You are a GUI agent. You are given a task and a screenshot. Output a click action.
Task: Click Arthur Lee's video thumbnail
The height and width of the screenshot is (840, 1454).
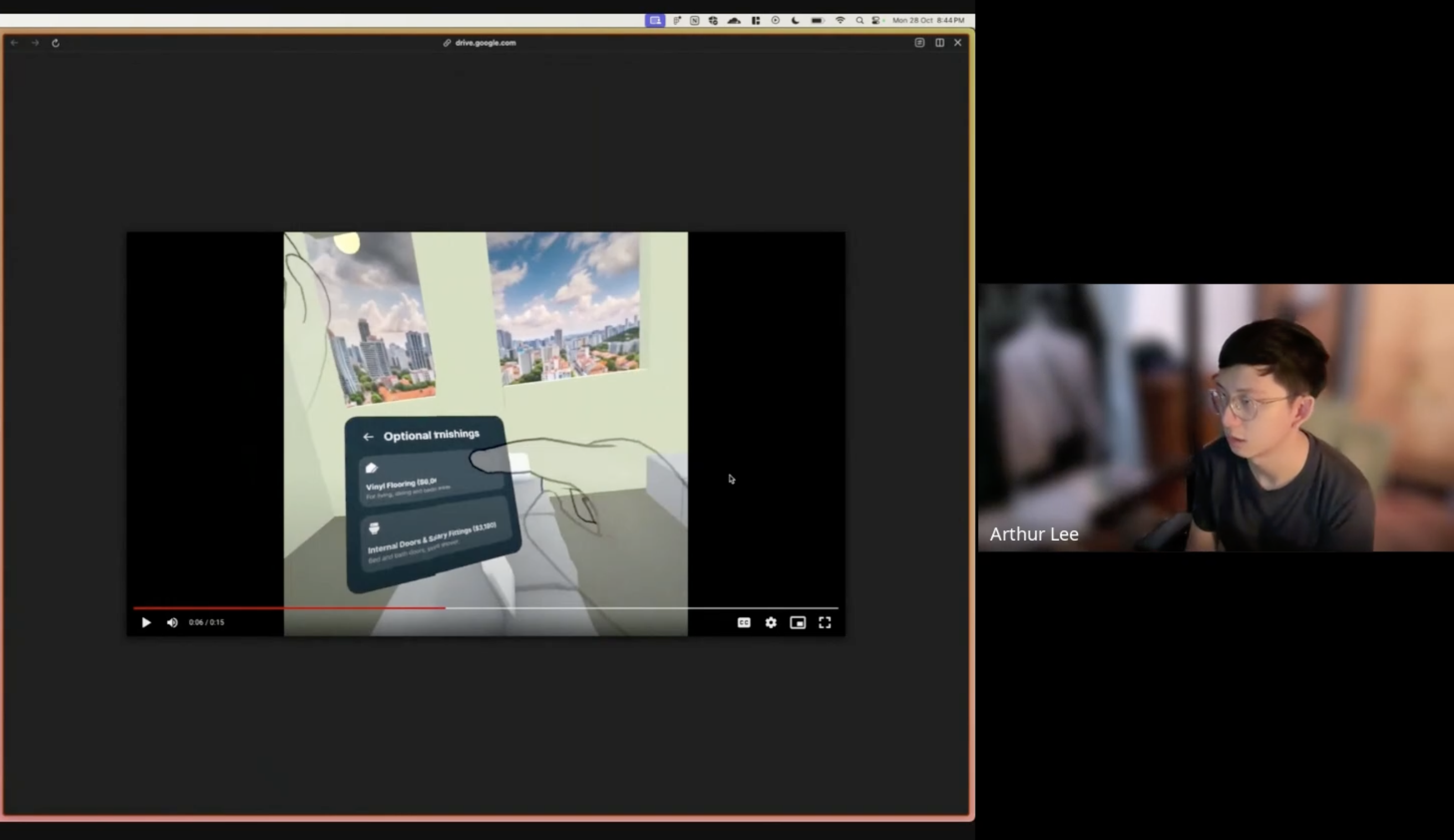(1215, 417)
